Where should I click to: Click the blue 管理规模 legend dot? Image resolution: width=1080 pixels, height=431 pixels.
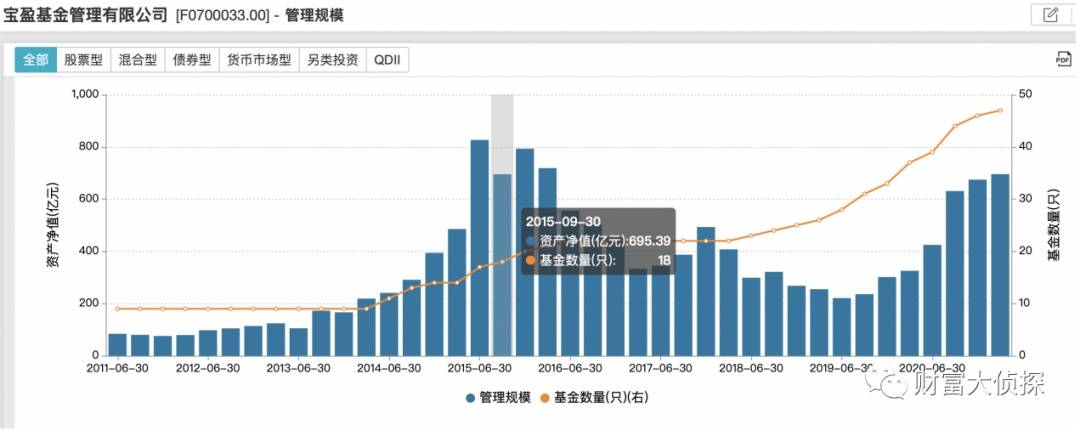point(470,398)
